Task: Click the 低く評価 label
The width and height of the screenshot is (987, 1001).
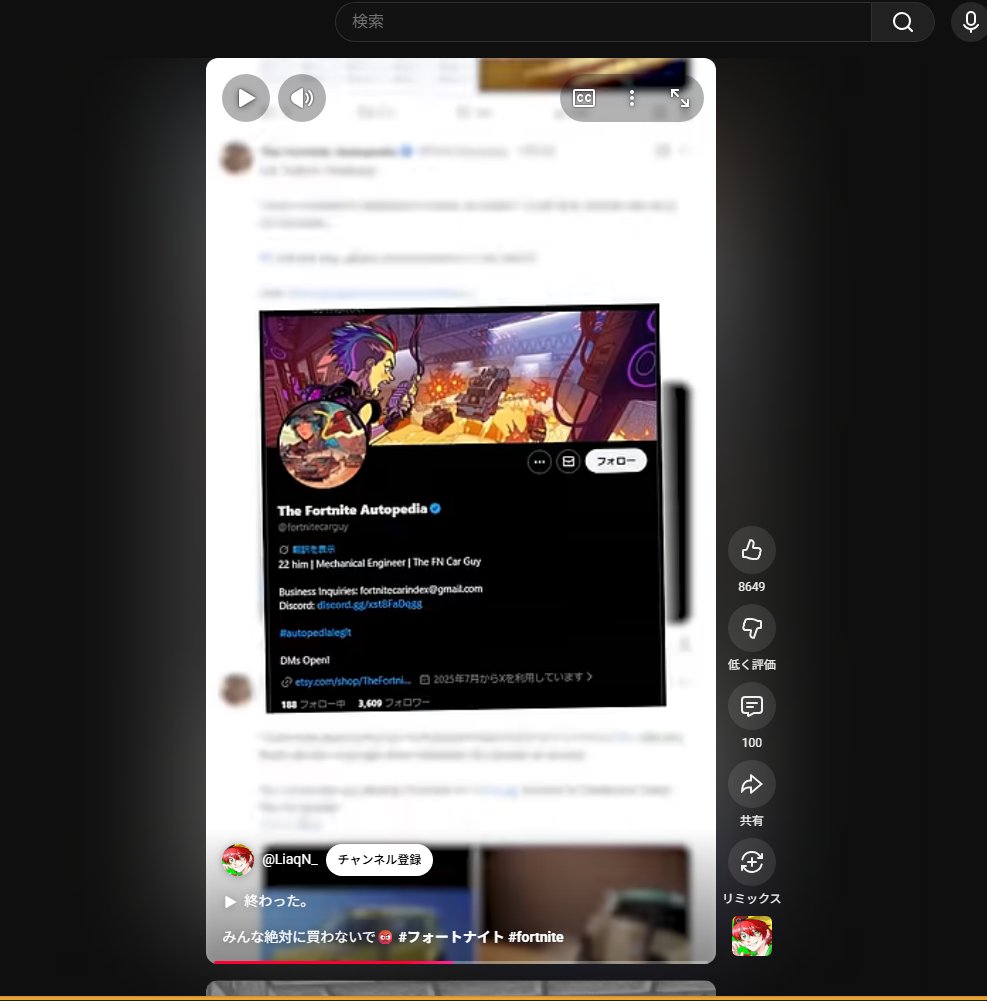Action: 751,665
